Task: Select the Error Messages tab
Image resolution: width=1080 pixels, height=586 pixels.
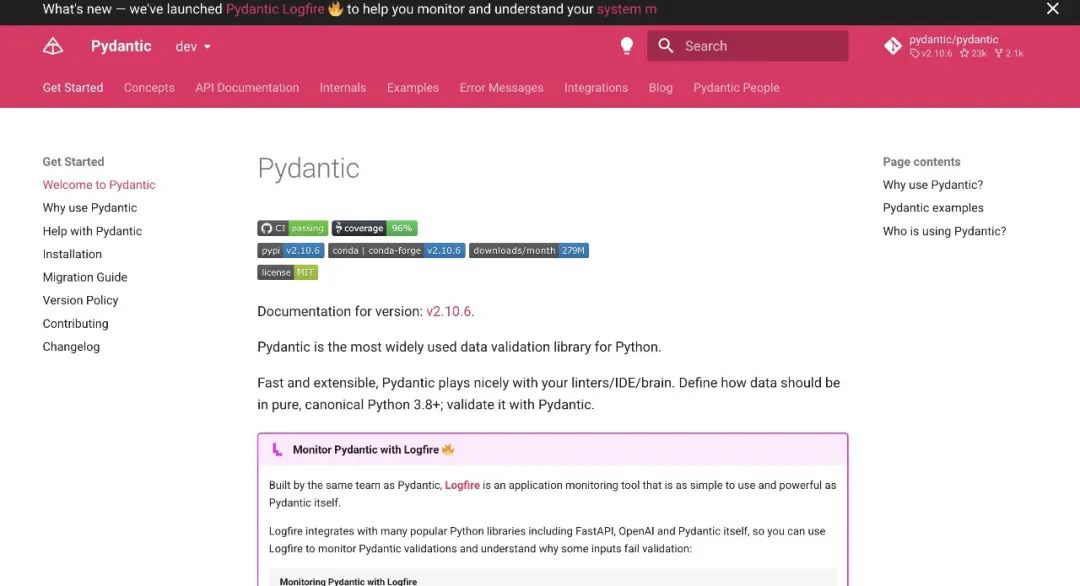Action: pyautogui.click(x=501, y=87)
